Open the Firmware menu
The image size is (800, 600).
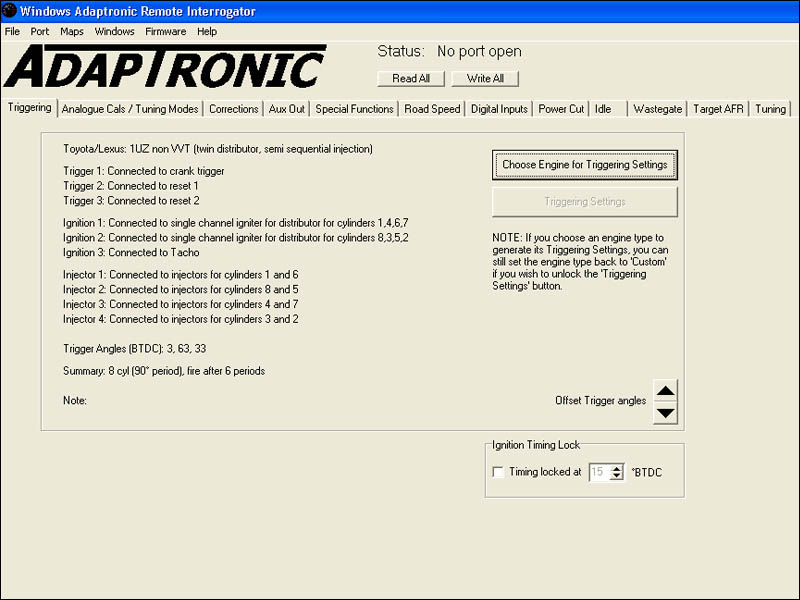(165, 32)
